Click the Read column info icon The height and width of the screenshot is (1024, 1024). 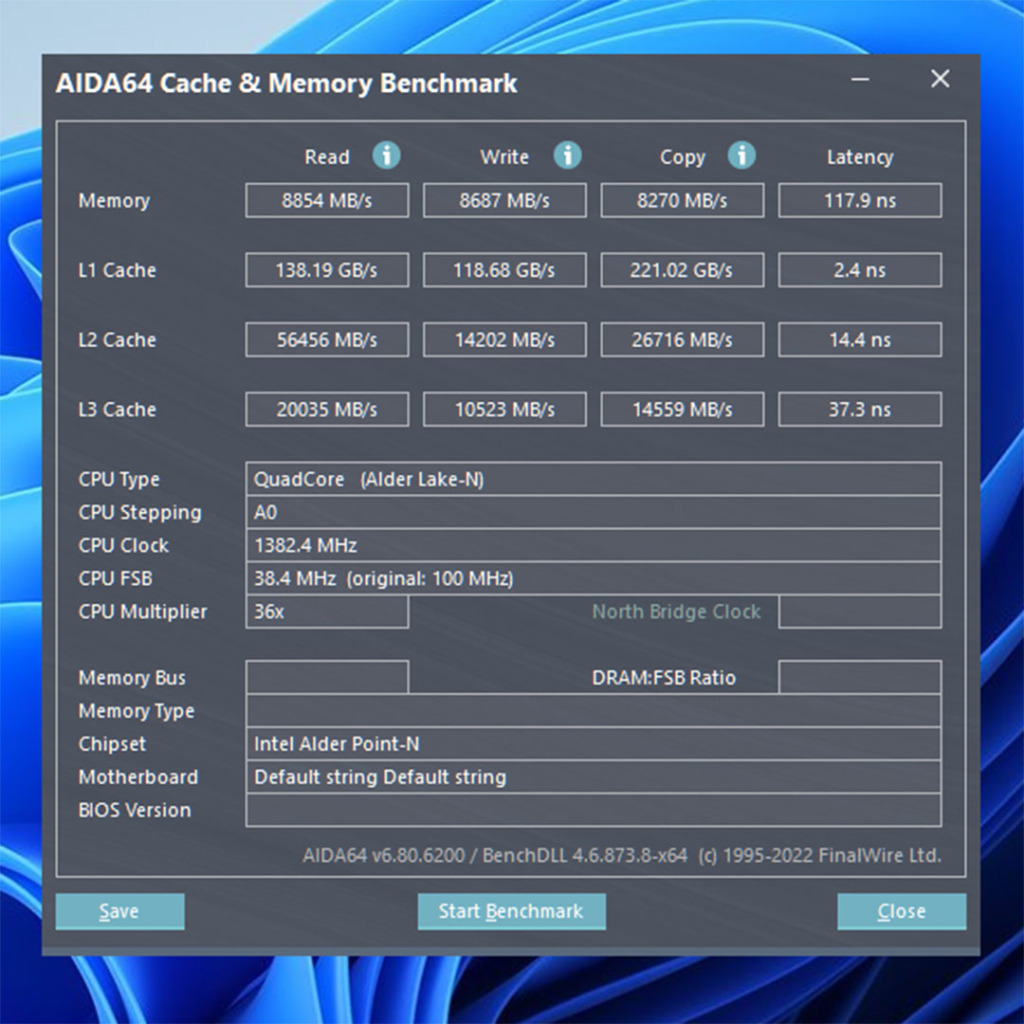(x=387, y=155)
